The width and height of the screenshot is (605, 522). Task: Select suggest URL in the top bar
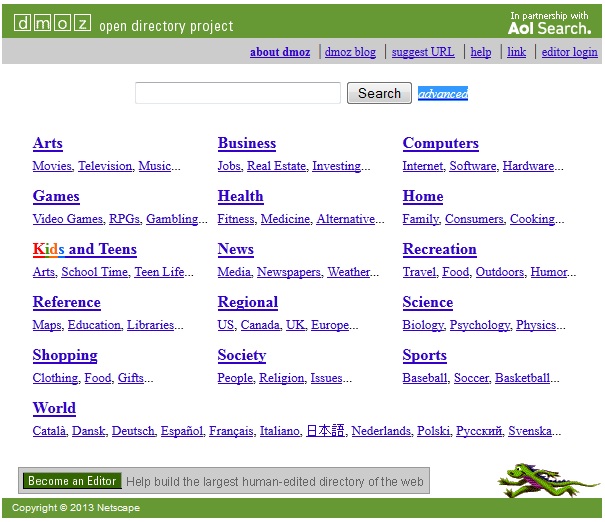click(422, 52)
